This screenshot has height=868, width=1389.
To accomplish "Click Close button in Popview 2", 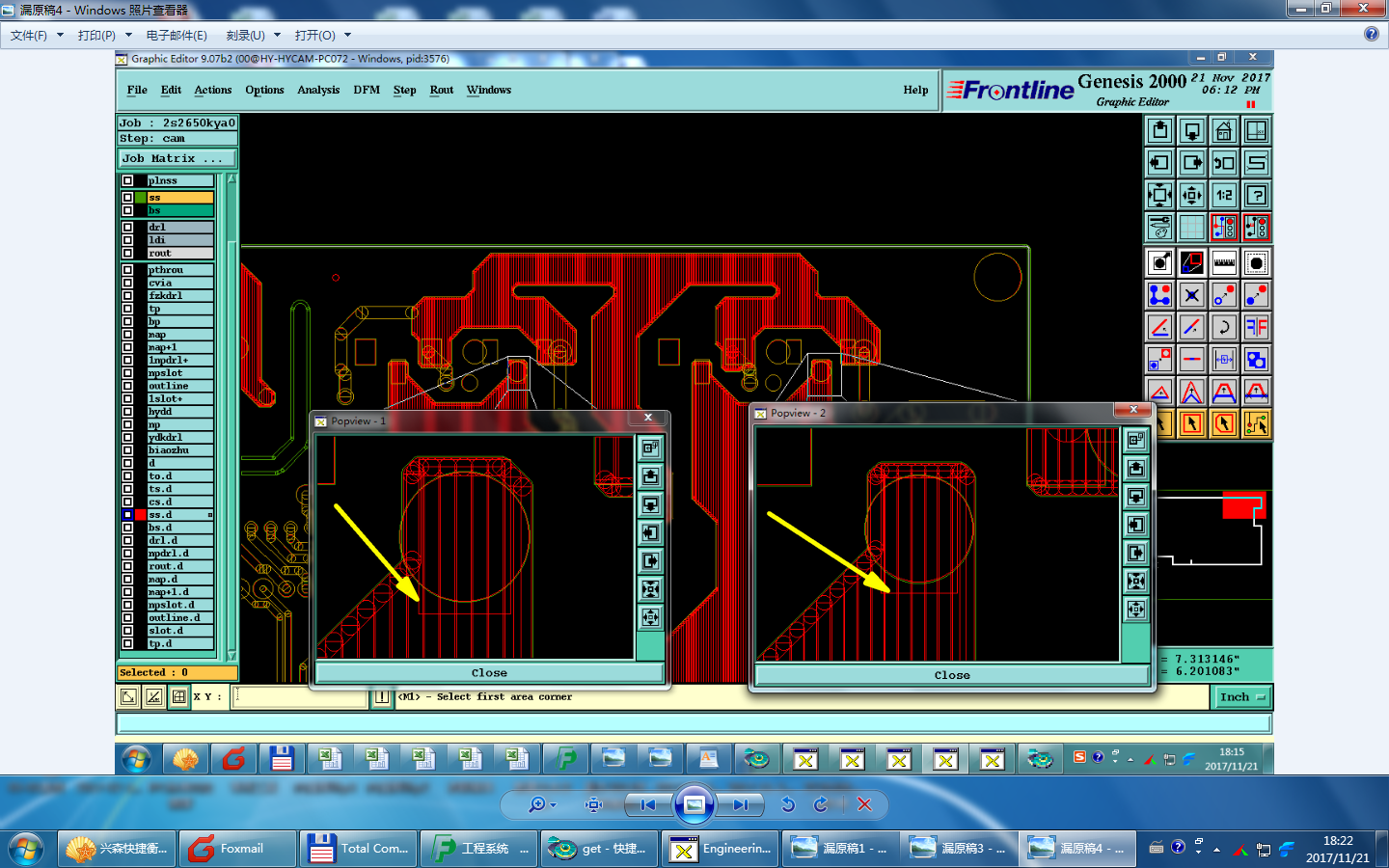I will pyautogui.click(x=952, y=675).
